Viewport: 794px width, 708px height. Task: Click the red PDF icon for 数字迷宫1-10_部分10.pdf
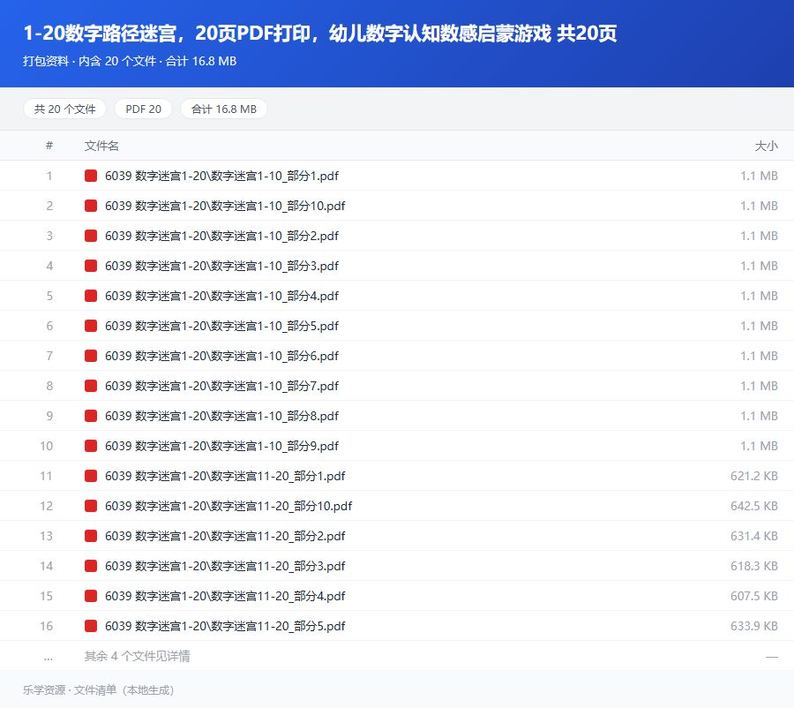[x=91, y=206]
